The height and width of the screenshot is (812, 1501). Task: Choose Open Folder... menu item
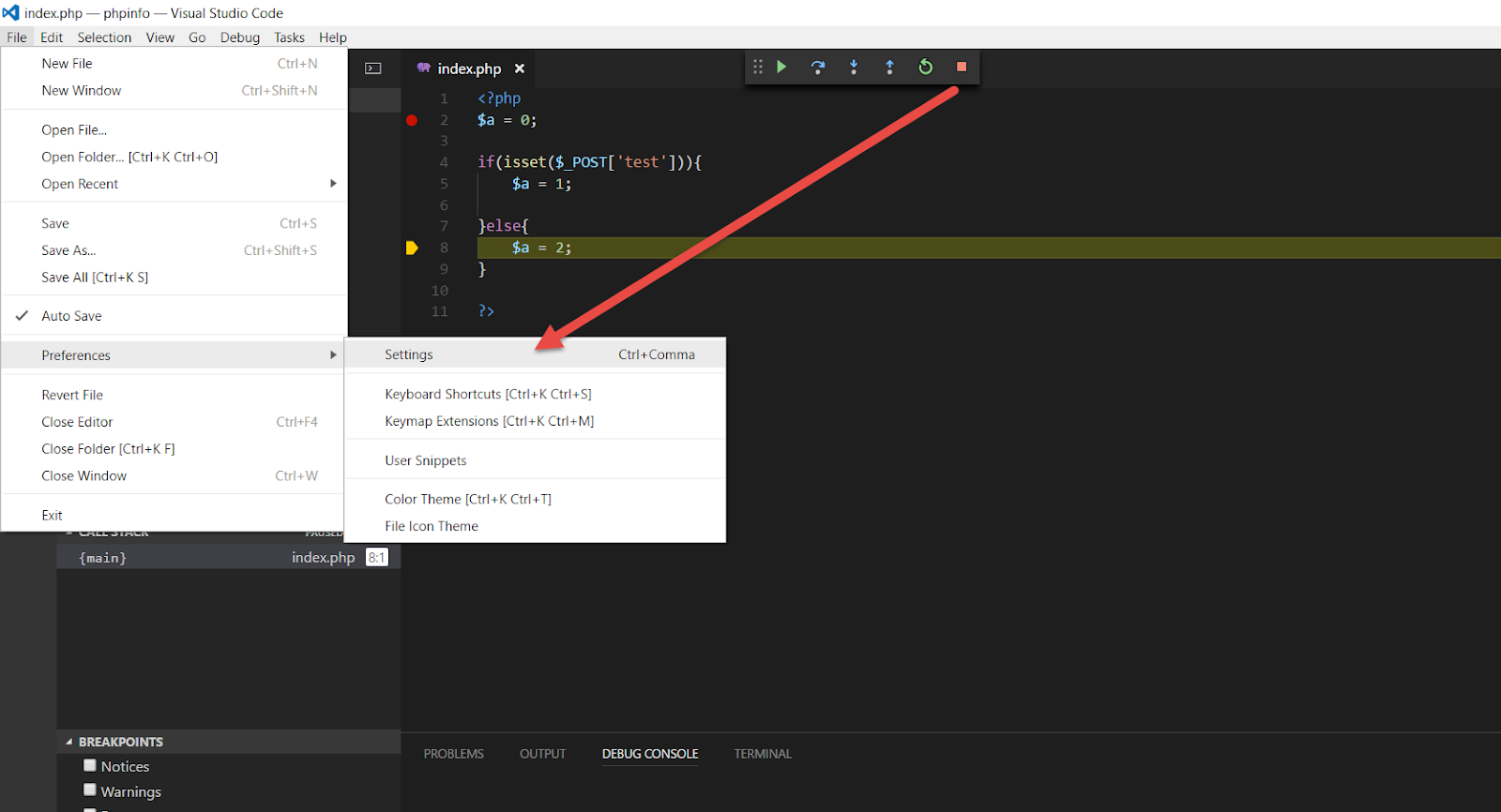click(174, 158)
